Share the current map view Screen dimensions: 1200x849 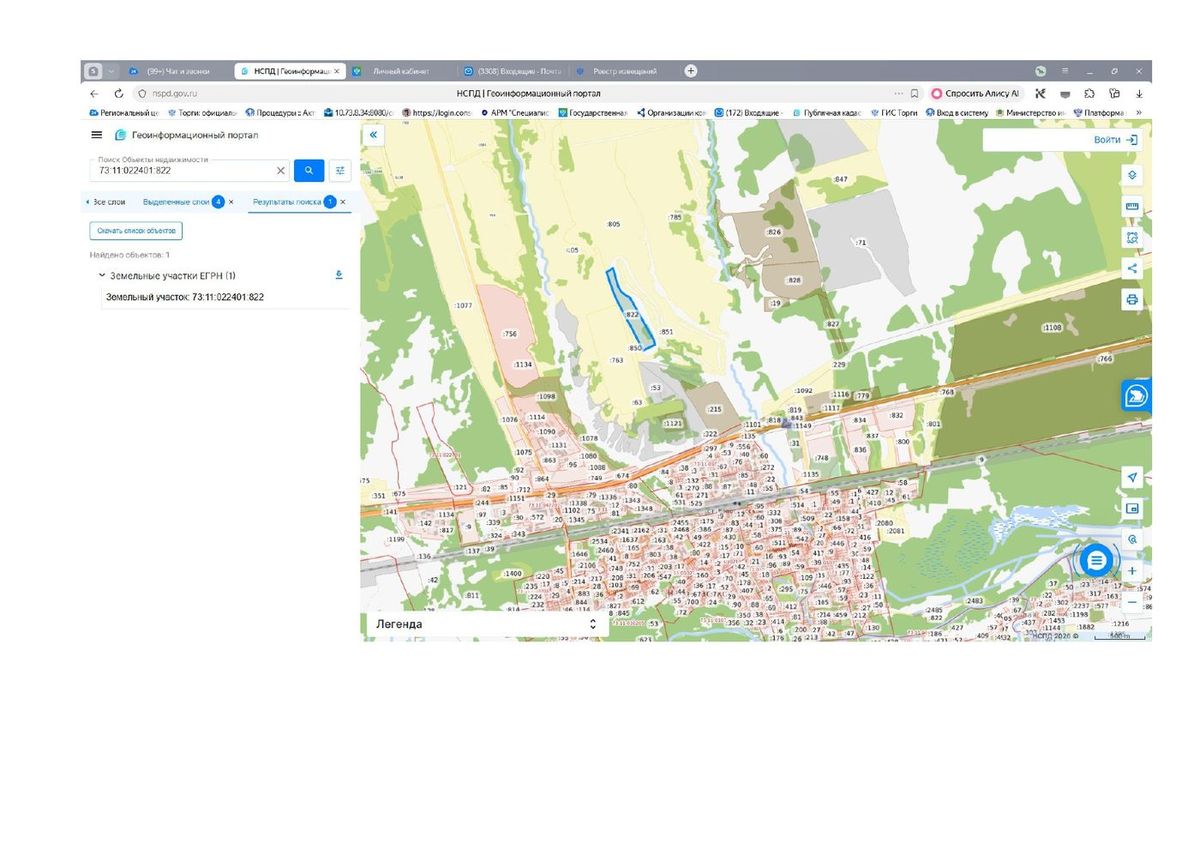[x=1132, y=268]
